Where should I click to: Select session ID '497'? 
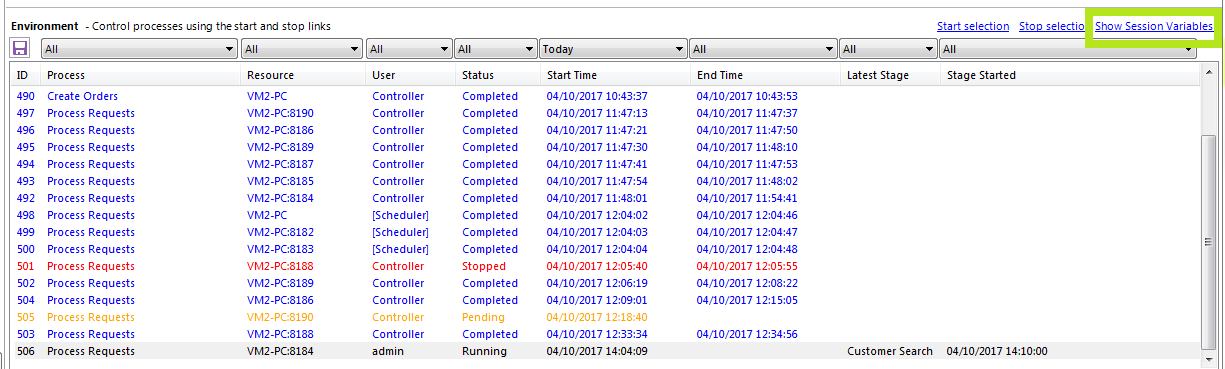click(x=26, y=113)
